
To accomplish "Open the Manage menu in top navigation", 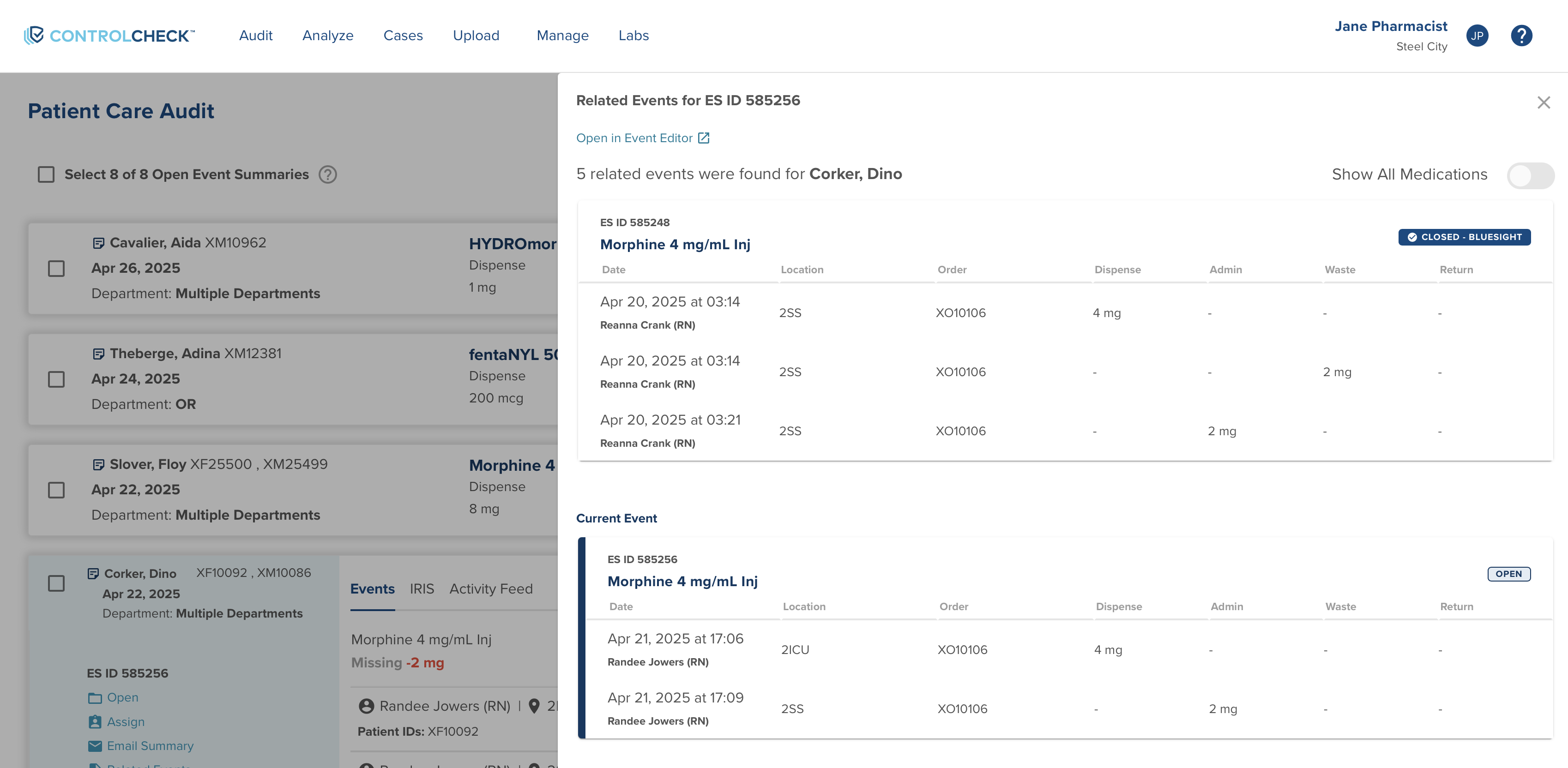I will click(562, 35).
